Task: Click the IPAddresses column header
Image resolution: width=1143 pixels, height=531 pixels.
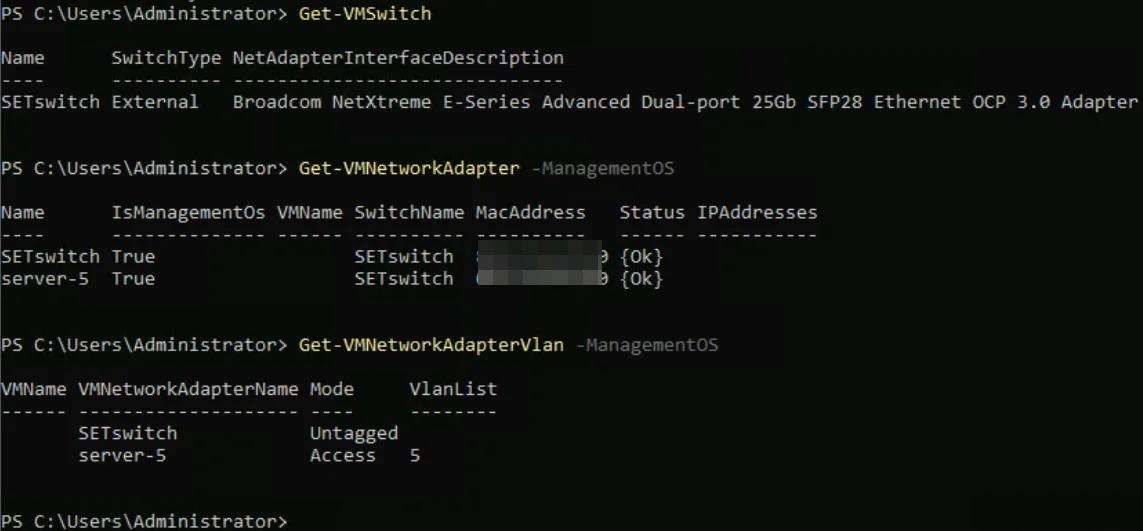Action: [757, 213]
